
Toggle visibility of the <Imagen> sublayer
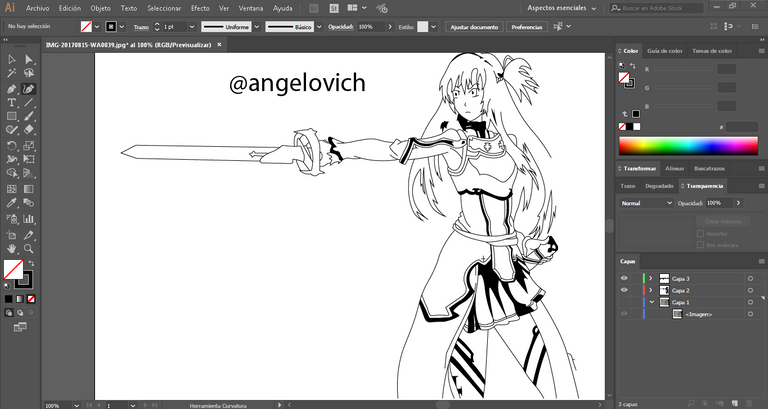624,314
